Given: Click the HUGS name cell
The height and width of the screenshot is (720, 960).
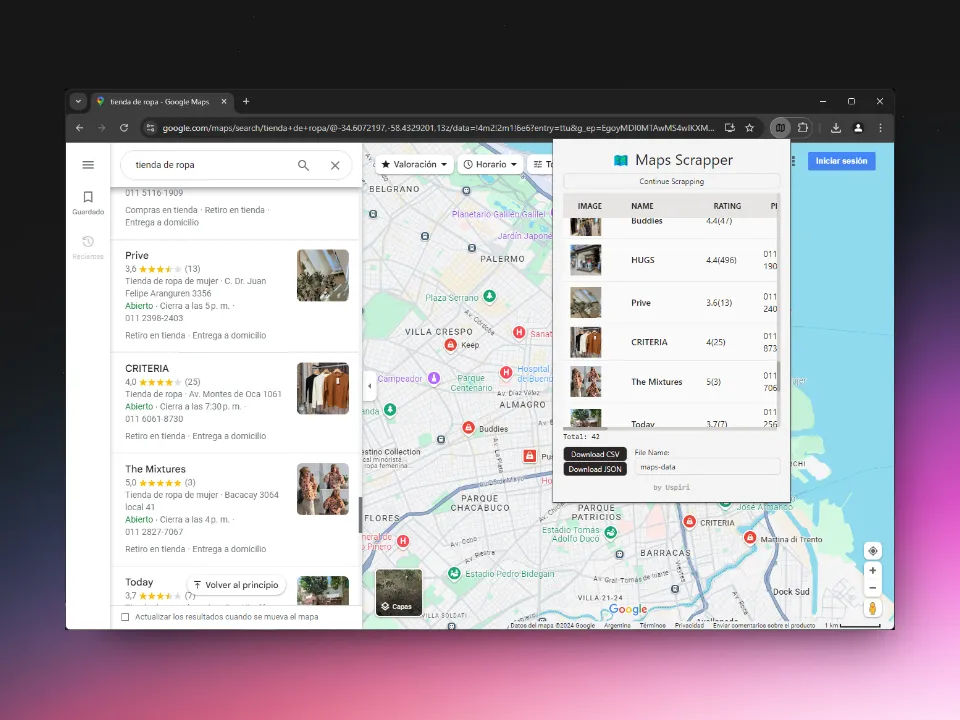Looking at the screenshot, I should click(643, 260).
